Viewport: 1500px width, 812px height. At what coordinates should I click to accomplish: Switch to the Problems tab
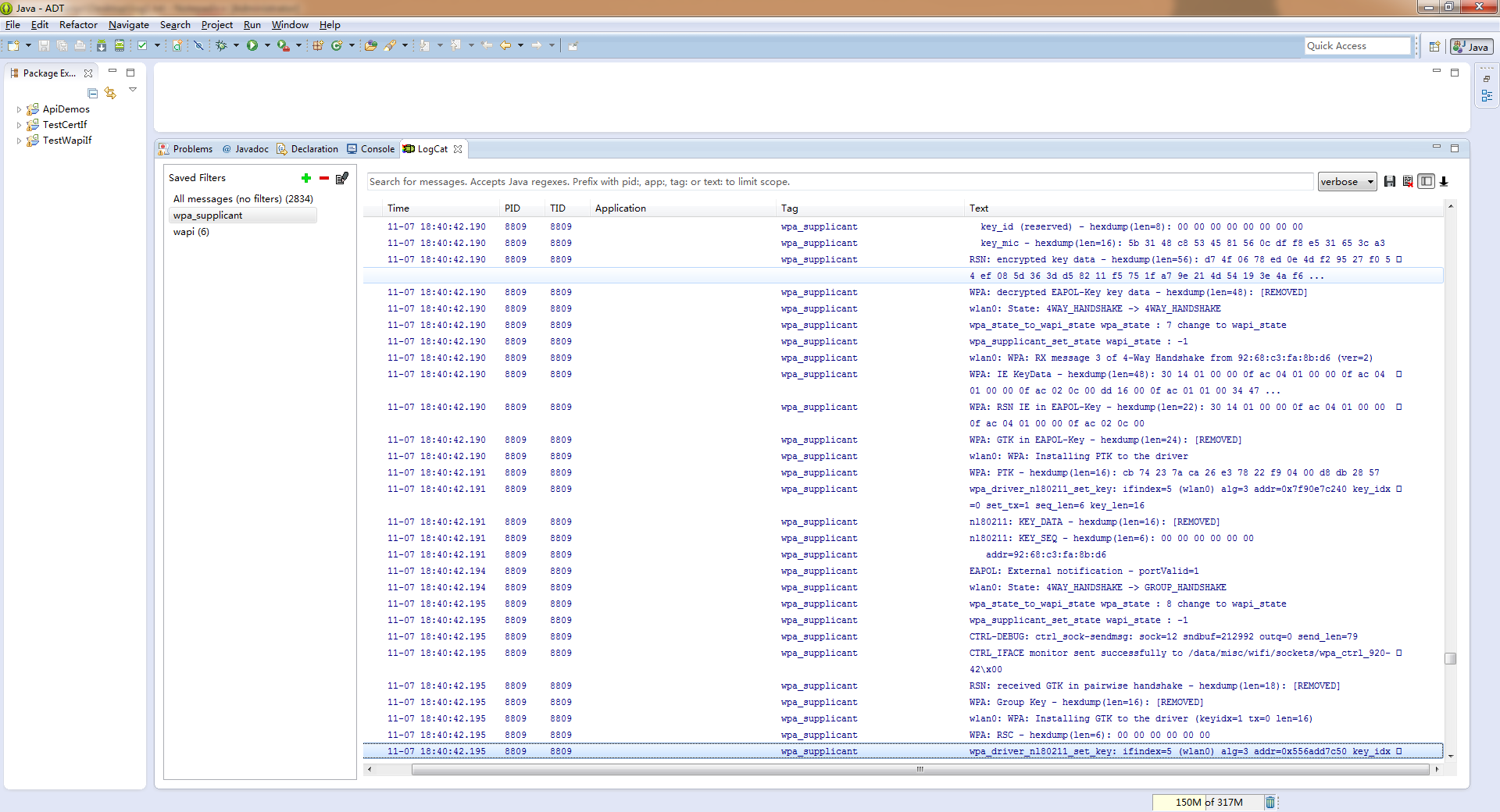click(185, 149)
